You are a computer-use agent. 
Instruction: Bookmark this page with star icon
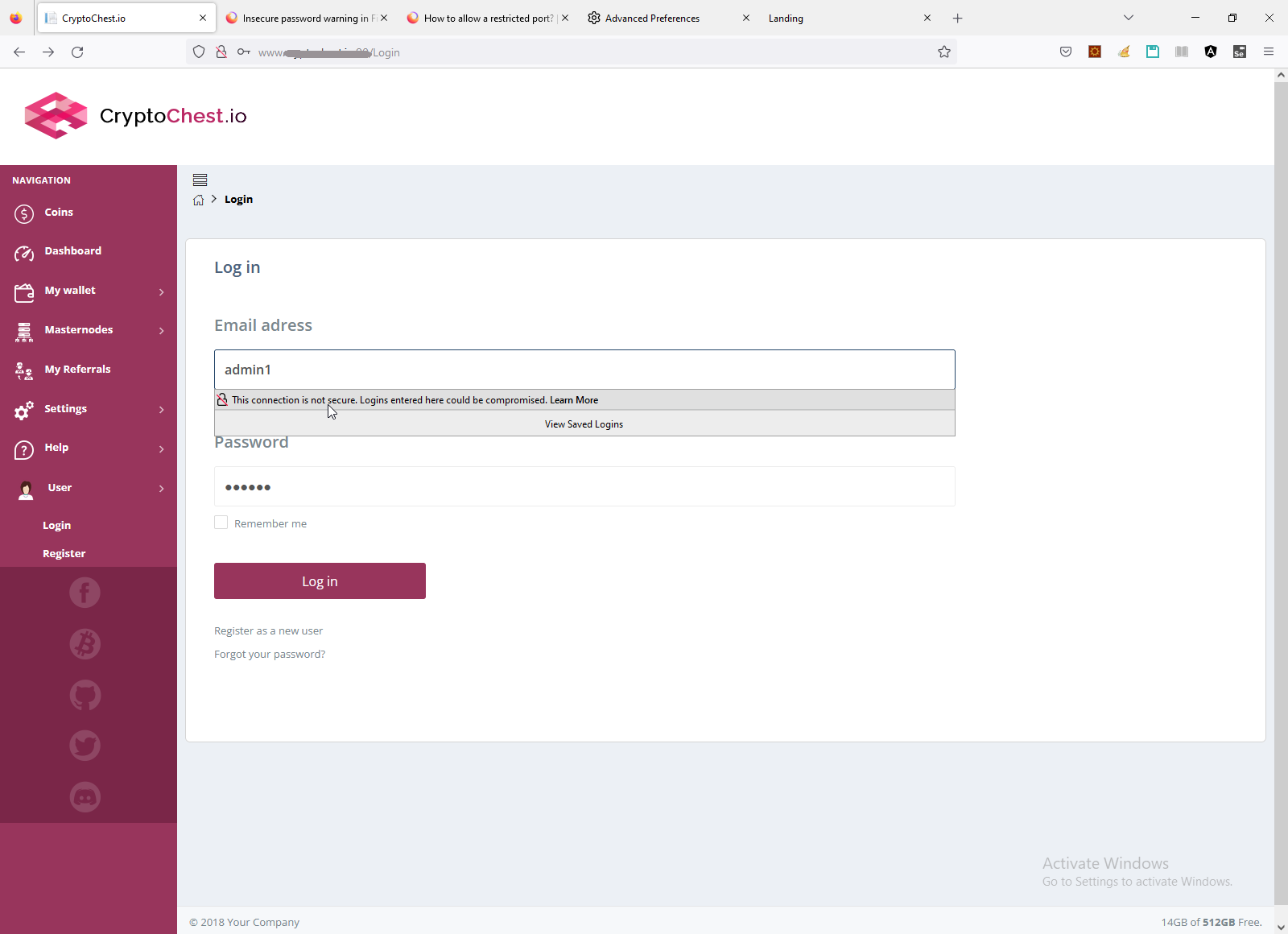point(944,52)
